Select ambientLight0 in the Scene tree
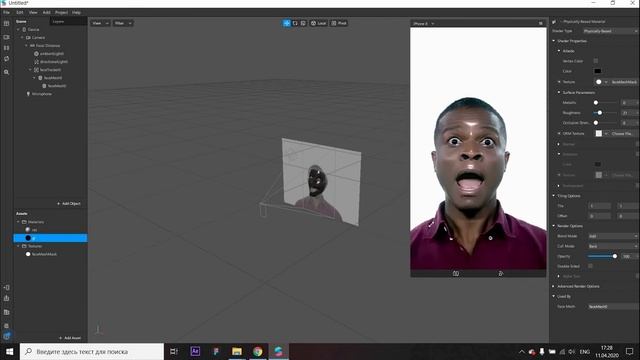 click(x=52, y=53)
